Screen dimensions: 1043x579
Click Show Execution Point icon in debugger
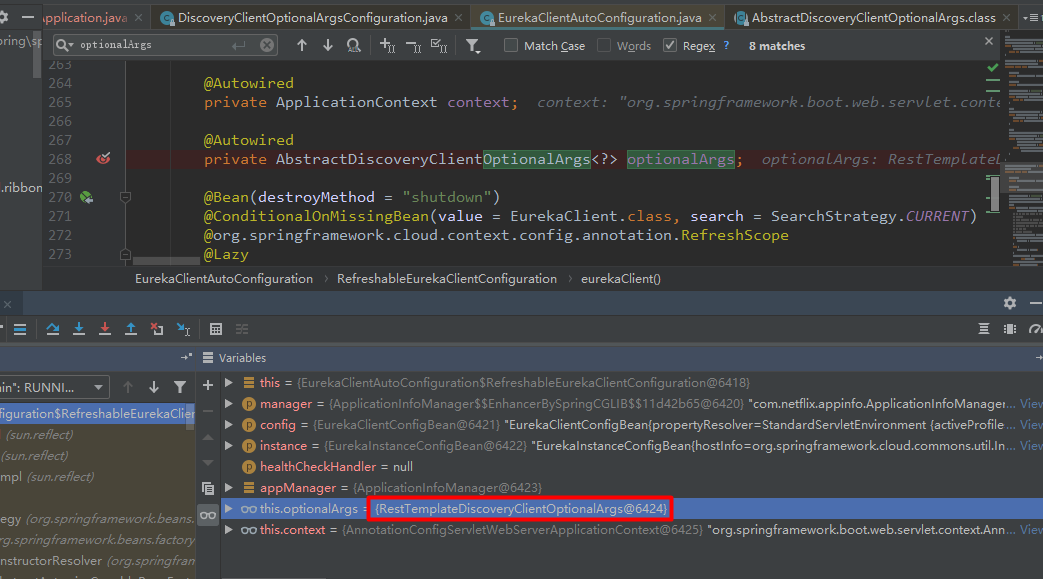click(x=20, y=329)
